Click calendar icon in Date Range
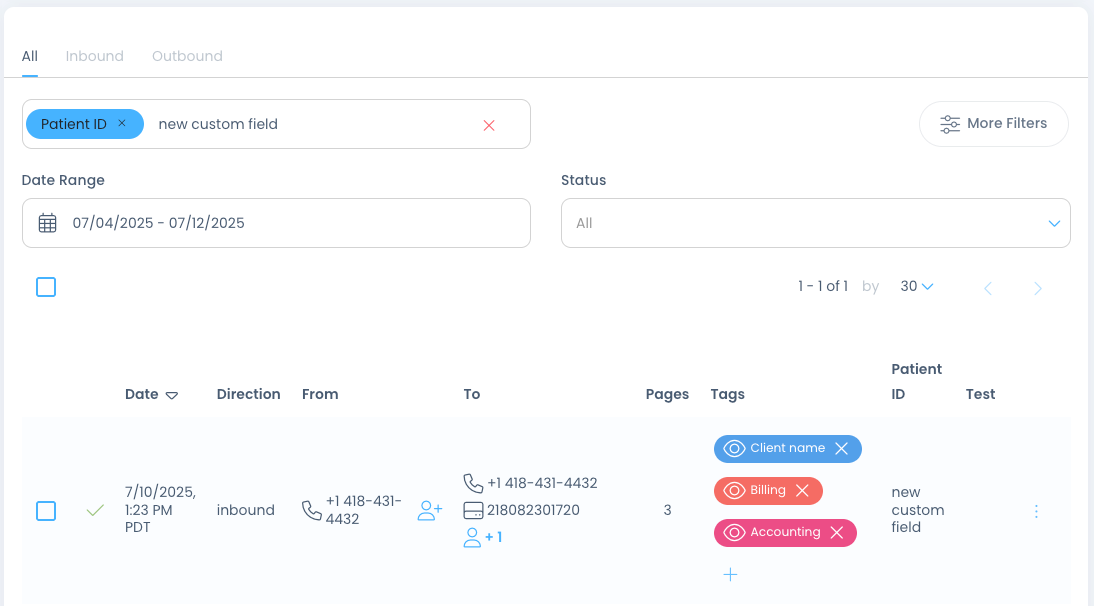 [47, 223]
